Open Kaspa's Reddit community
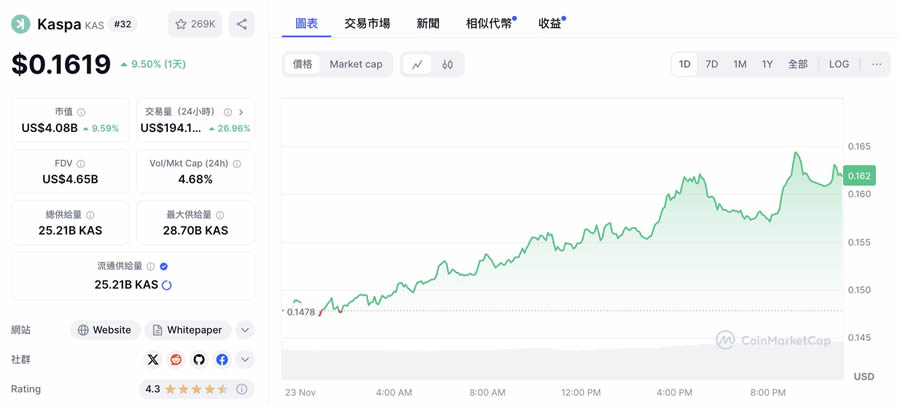Screen dimensions: 900x405 176,360
